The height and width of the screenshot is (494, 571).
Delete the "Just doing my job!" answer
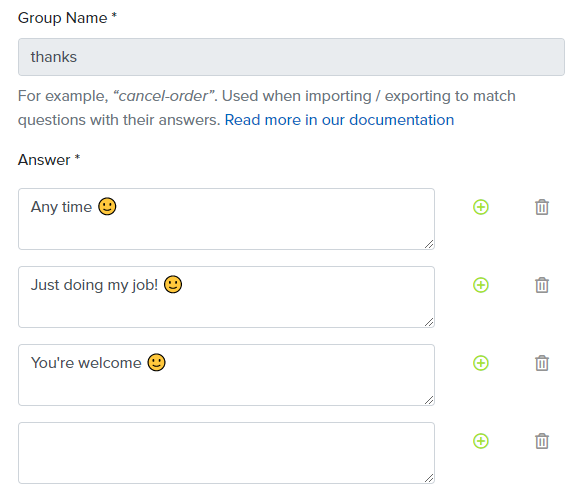coord(542,285)
